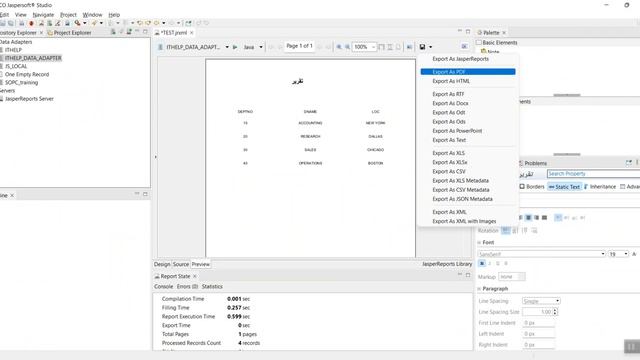Click the save icon in main toolbar
The height and width of the screenshot is (360, 640).
3,23
